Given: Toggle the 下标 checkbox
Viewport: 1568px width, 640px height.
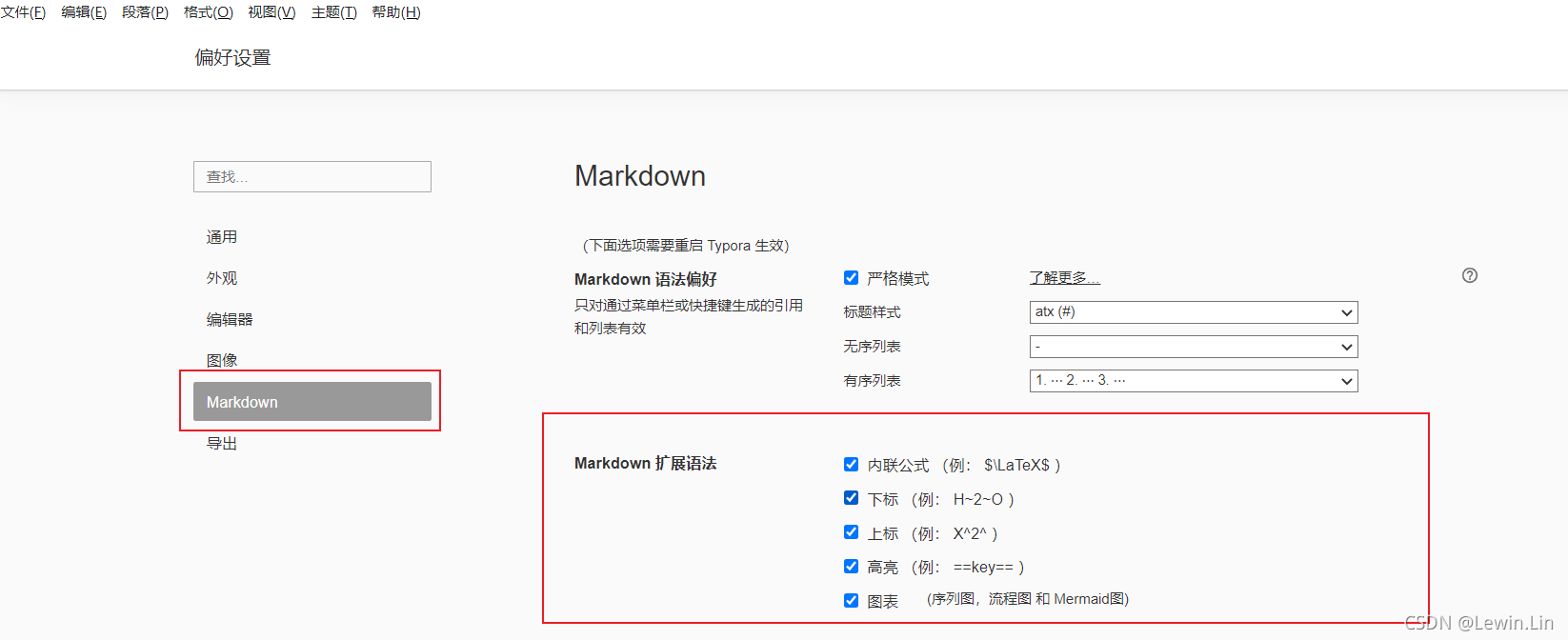Looking at the screenshot, I should [x=851, y=498].
